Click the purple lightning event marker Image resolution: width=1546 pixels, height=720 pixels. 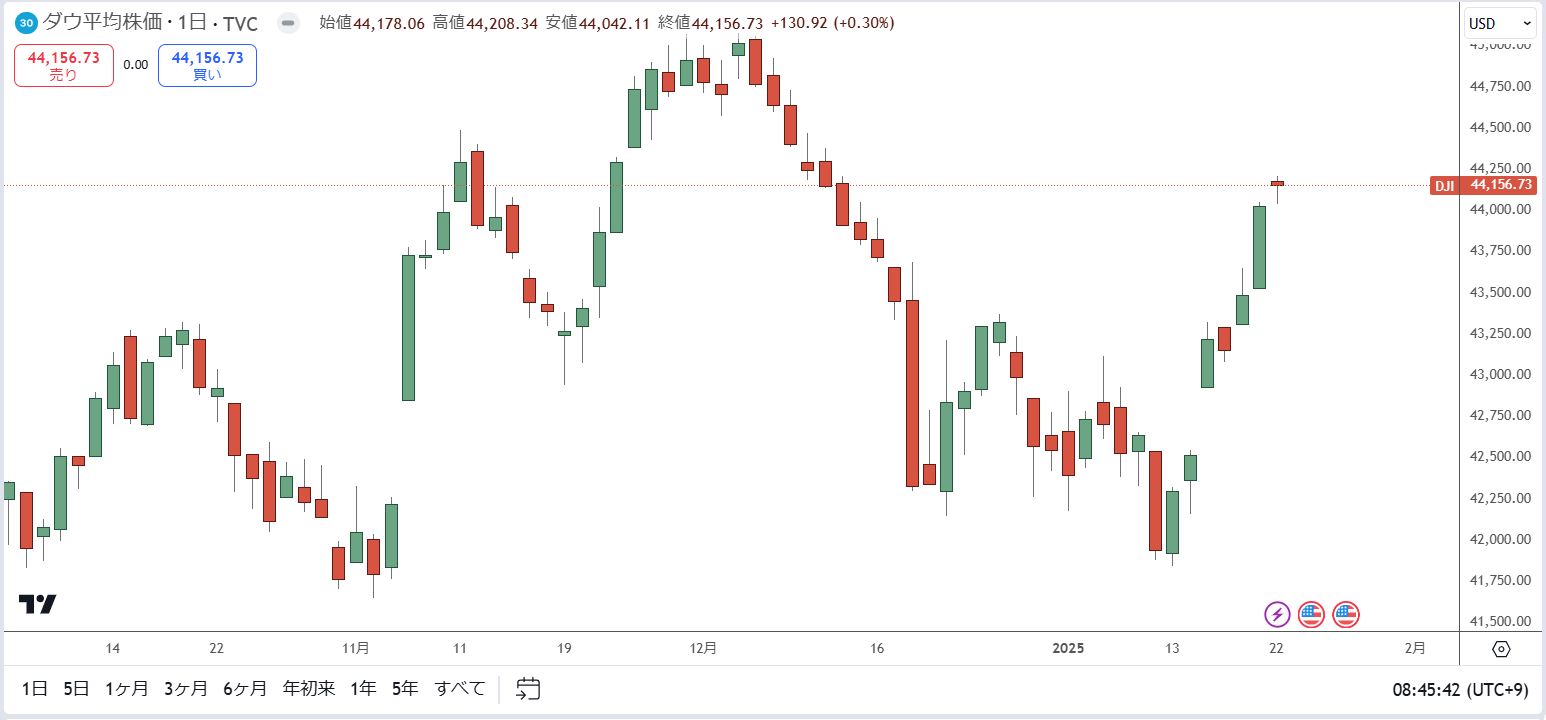pos(1277,614)
